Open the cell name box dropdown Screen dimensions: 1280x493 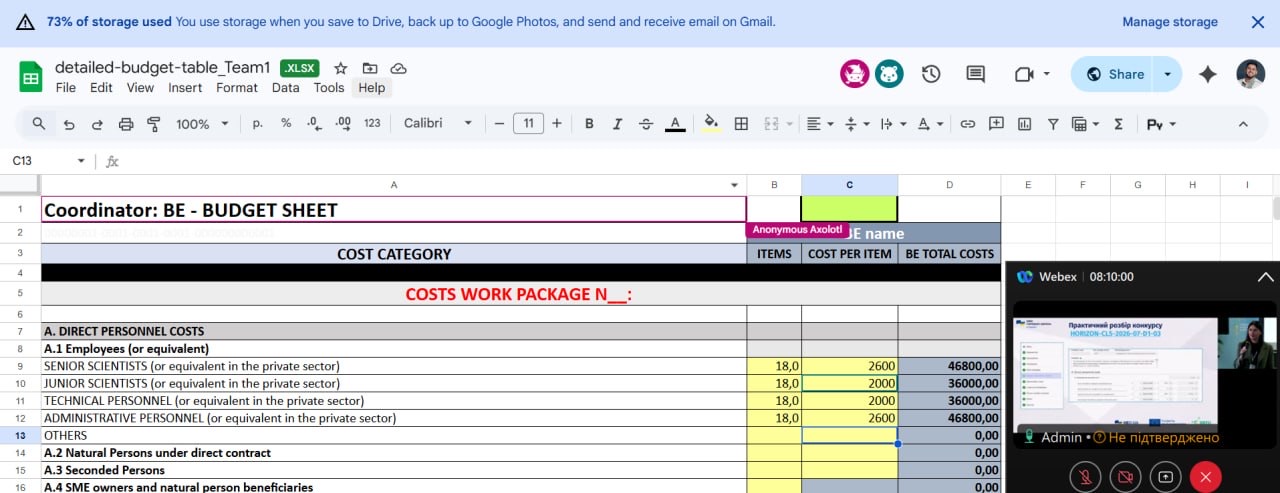click(x=81, y=161)
